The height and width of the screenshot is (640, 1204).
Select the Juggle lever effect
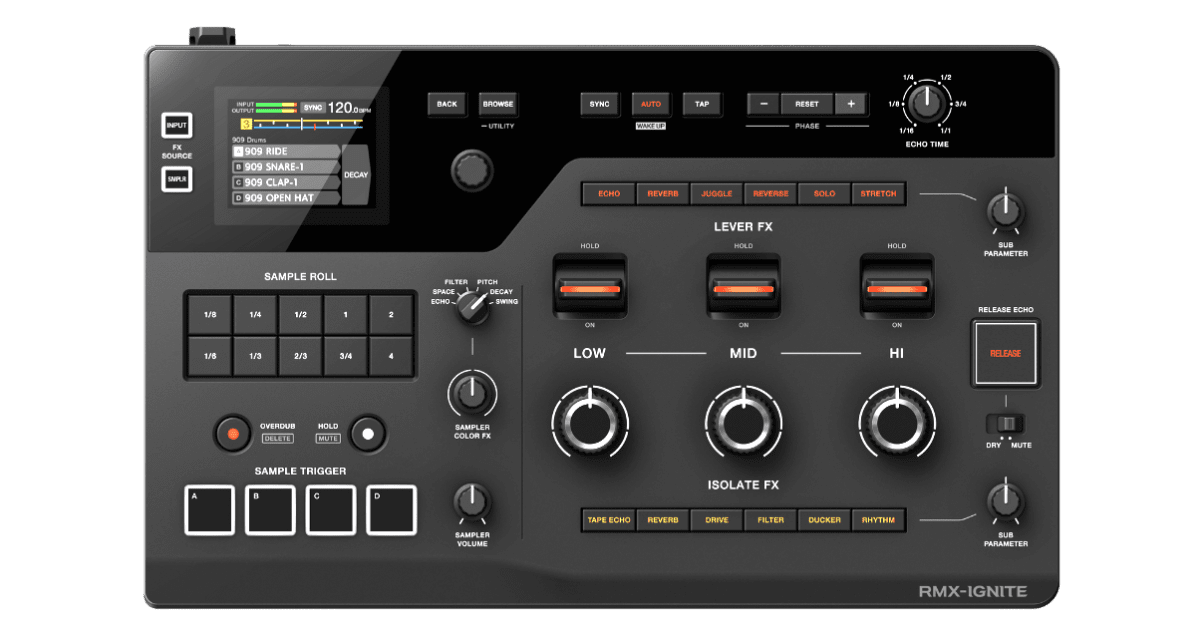(x=716, y=193)
